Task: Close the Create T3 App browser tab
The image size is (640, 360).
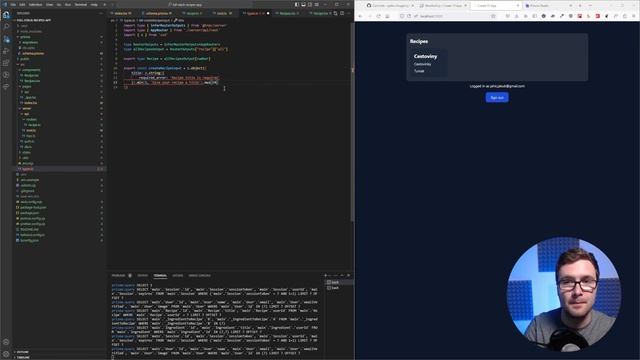Action: pos(518,6)
